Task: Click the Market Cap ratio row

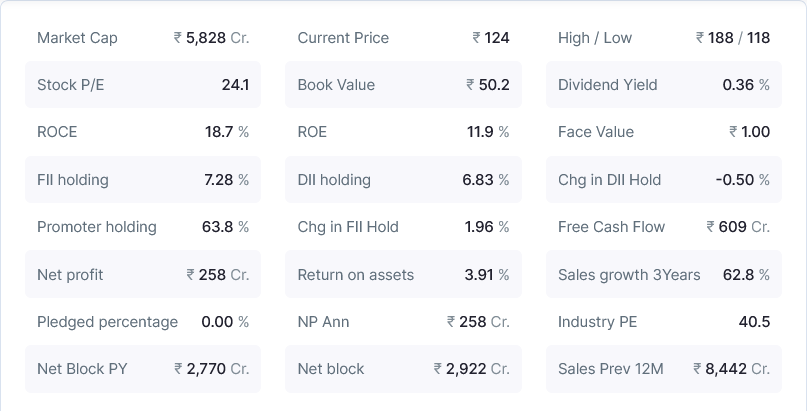Action: coord(142,38)
